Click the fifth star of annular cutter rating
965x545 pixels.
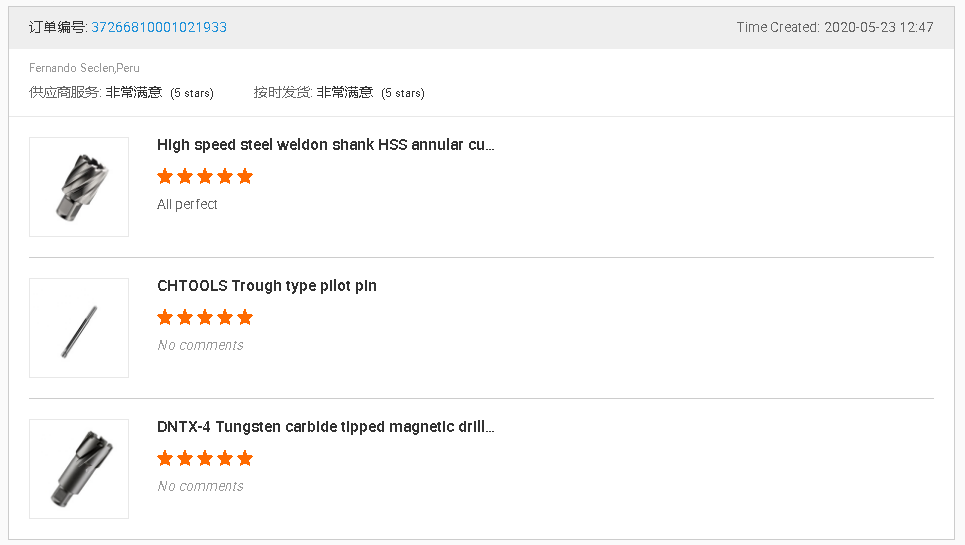pos(245,176)
